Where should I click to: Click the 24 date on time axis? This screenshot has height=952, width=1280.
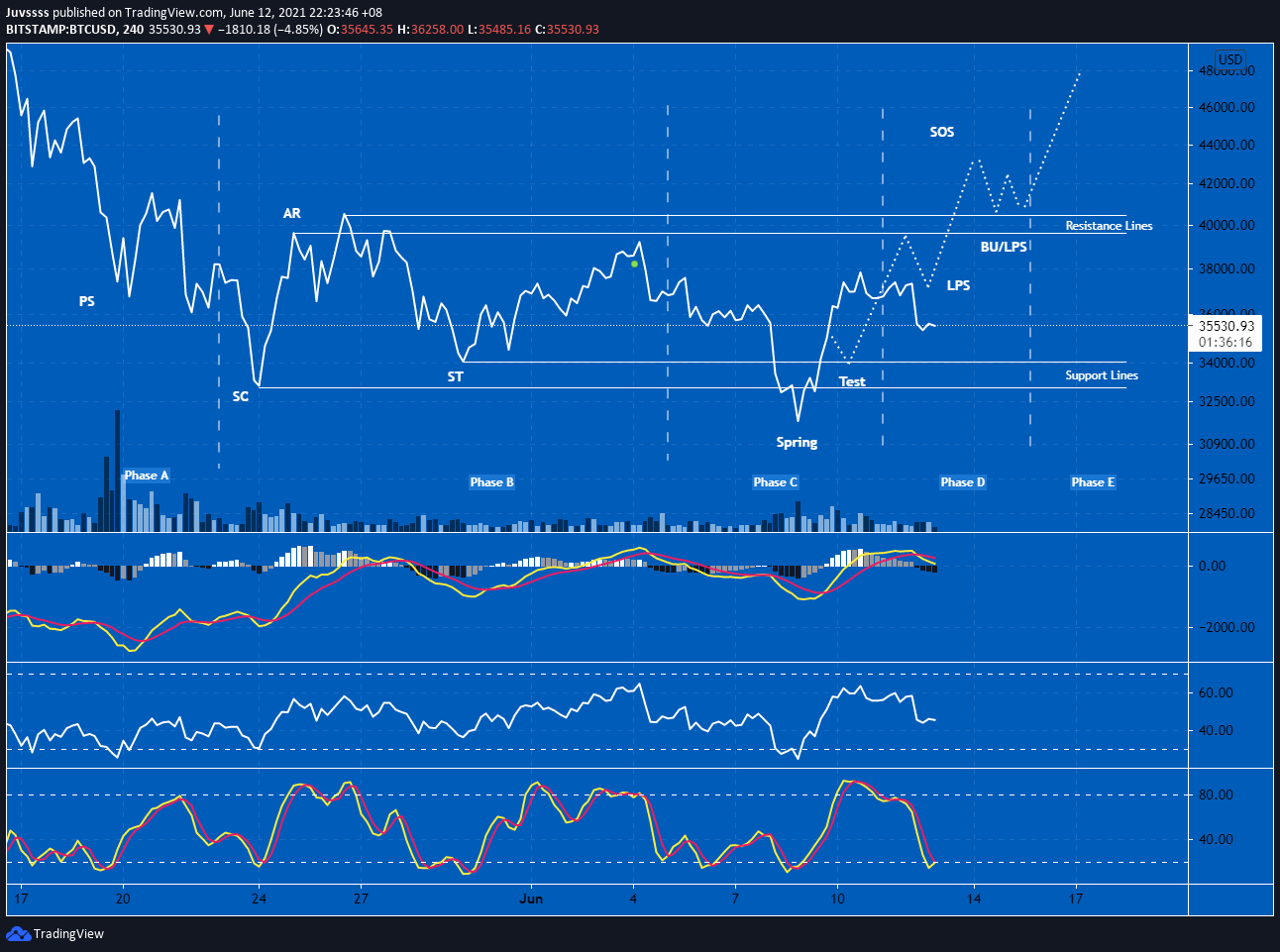[259, 899]
